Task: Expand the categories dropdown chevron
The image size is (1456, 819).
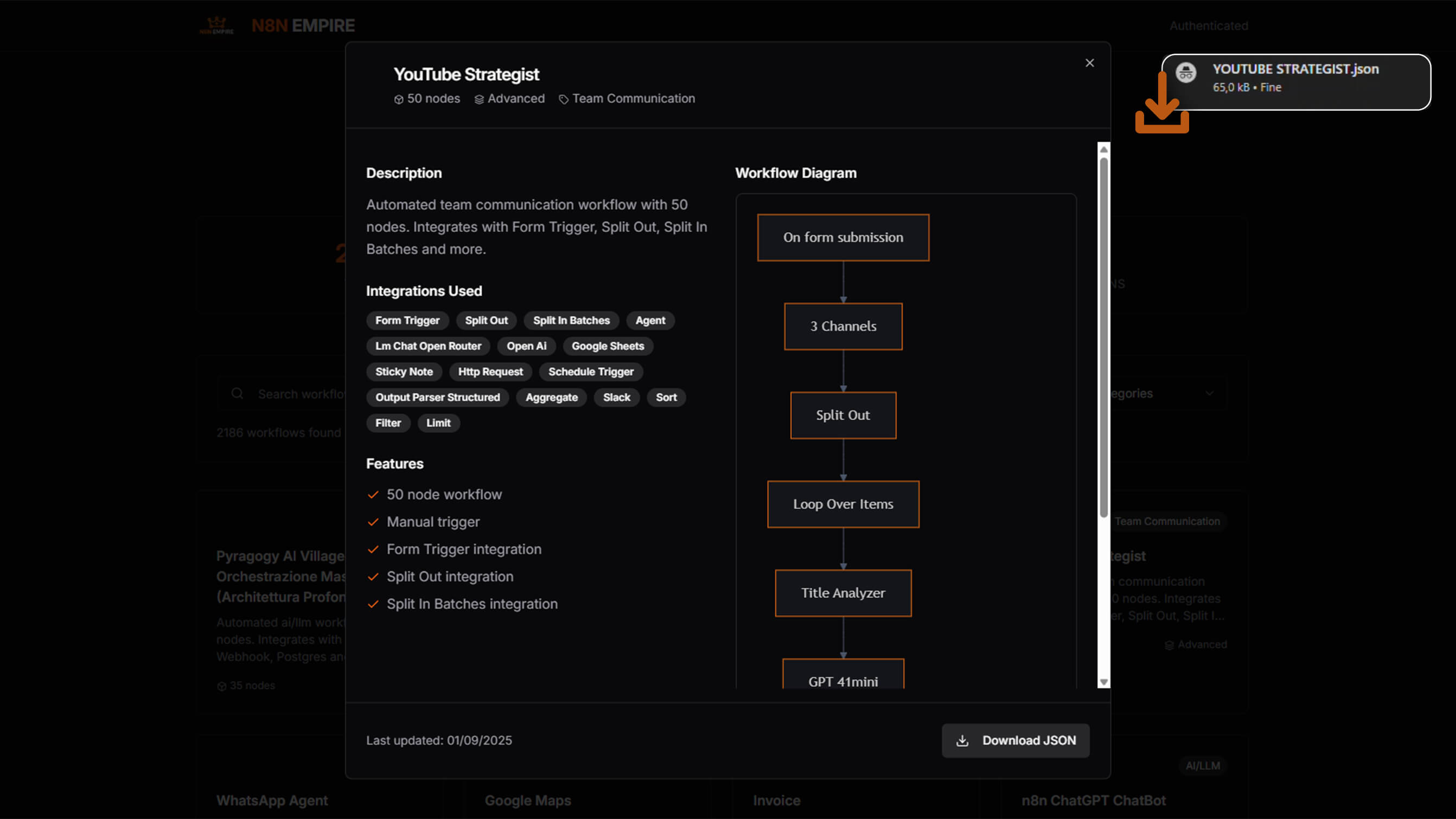Action: point(1209,393)
